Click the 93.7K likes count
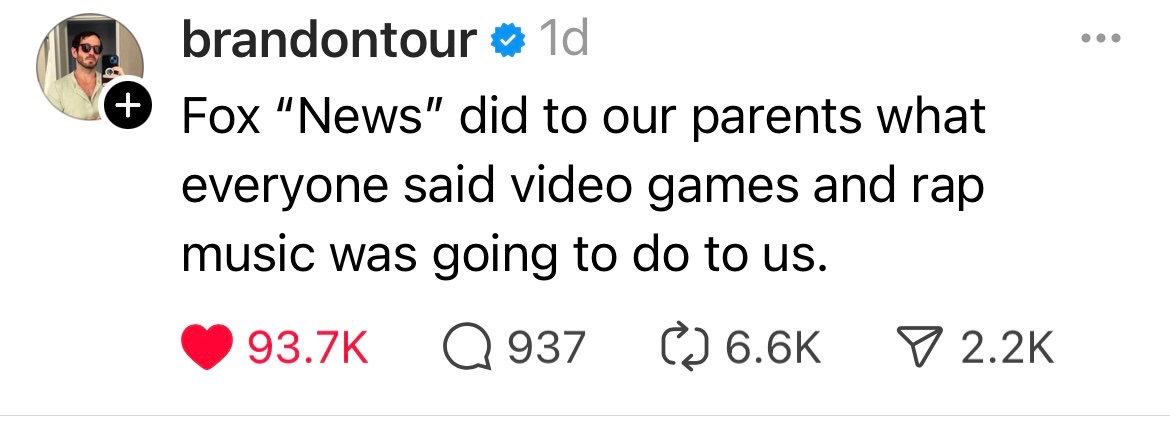 308,348
